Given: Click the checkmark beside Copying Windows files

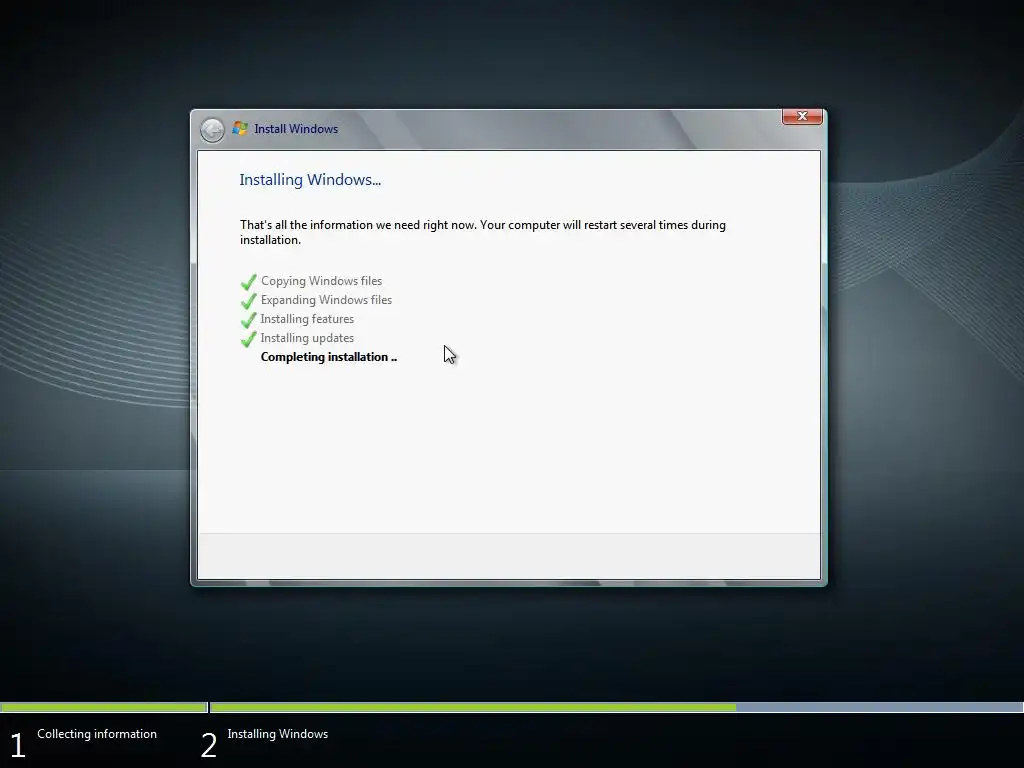Looking at the screenshot, I should pos(248,282).
